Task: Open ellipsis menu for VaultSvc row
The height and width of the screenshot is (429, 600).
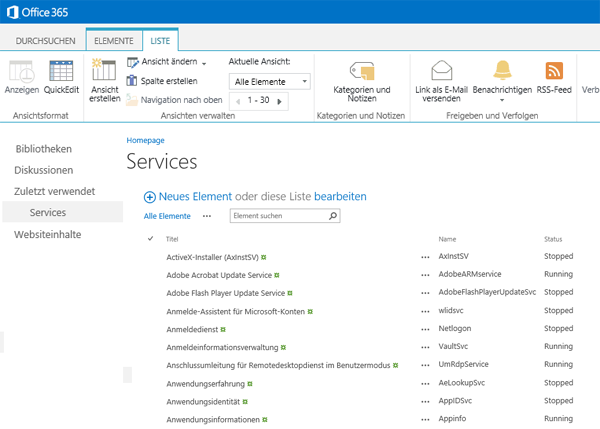Action: coord(425,347)
